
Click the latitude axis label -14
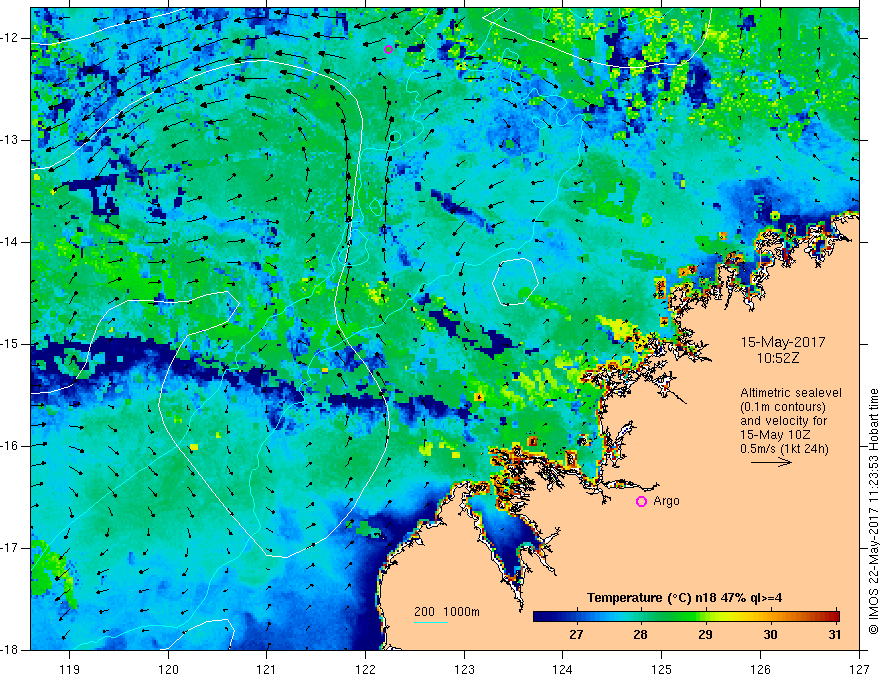pyautogui.click(x=10, y=242)
